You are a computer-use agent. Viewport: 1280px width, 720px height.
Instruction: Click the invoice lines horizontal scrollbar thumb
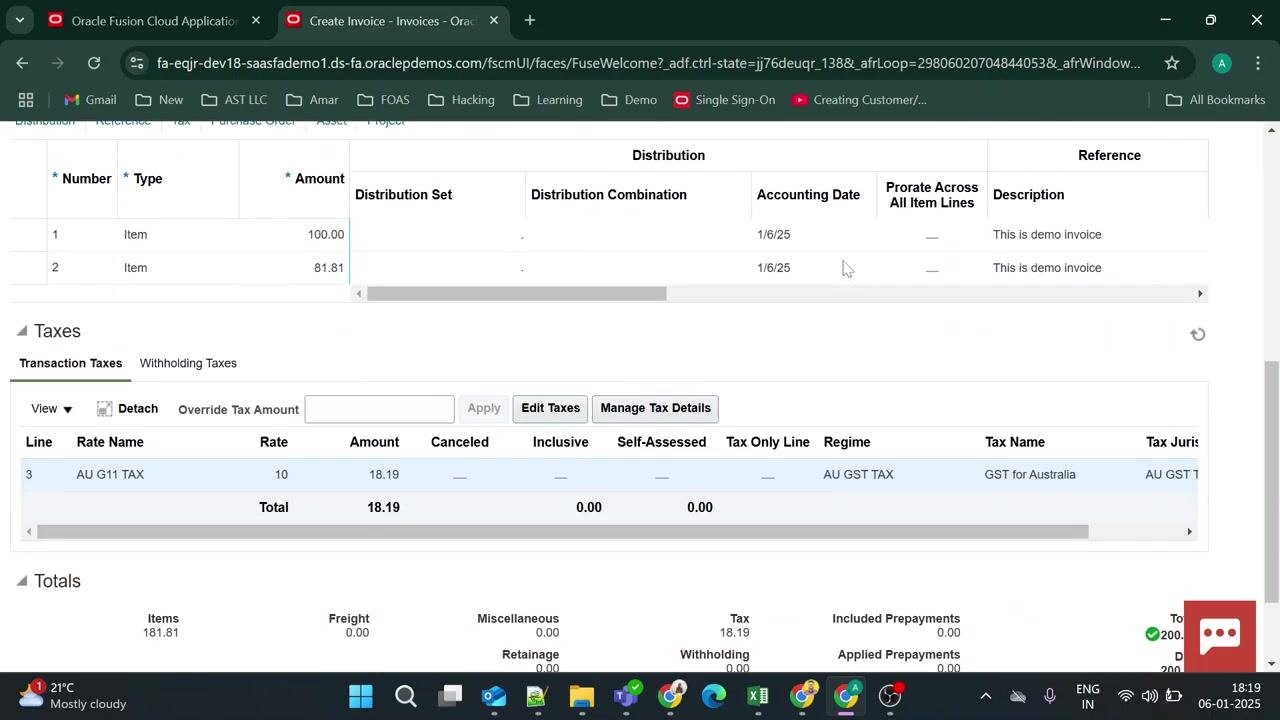[x=516, y=294]
